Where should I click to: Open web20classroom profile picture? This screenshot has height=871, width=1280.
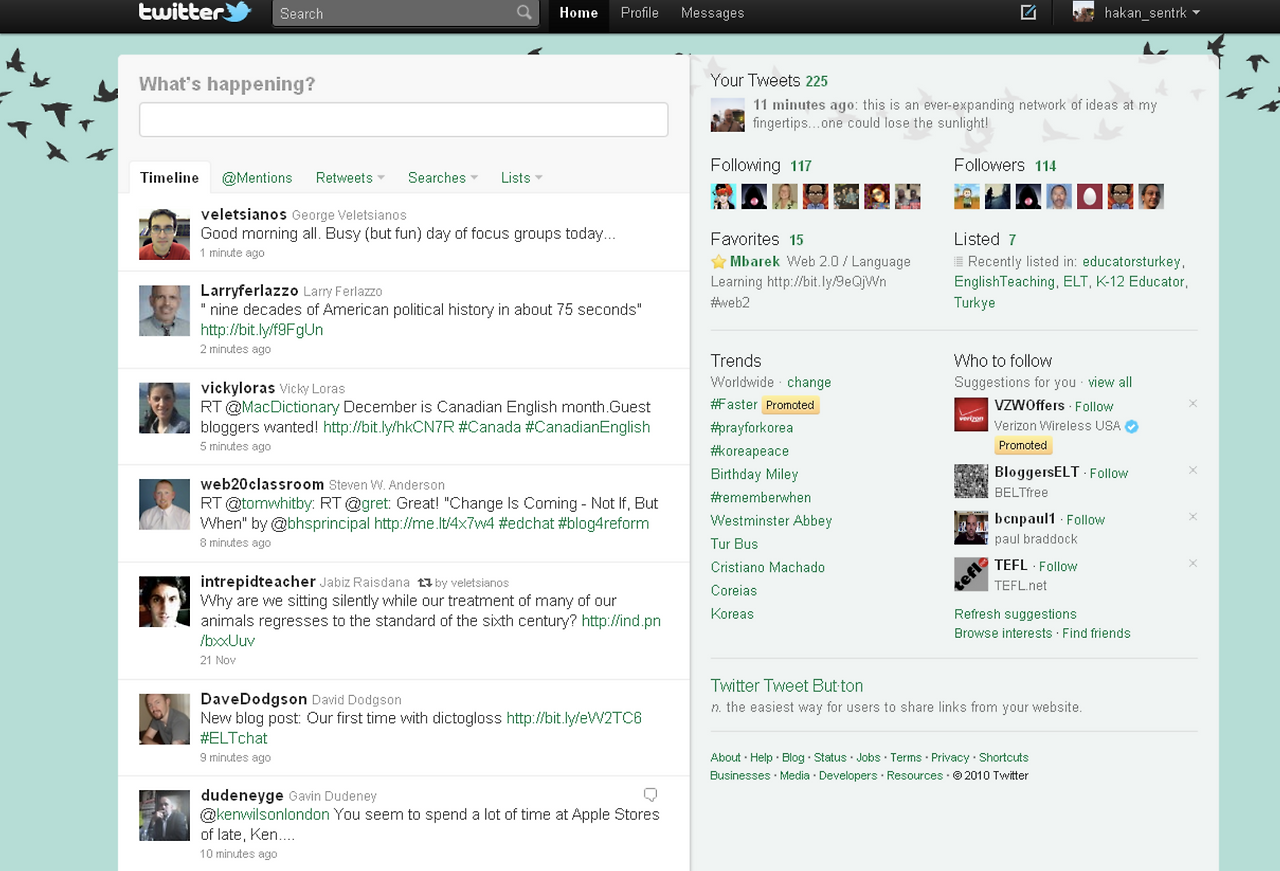click(x=164, y=504)
